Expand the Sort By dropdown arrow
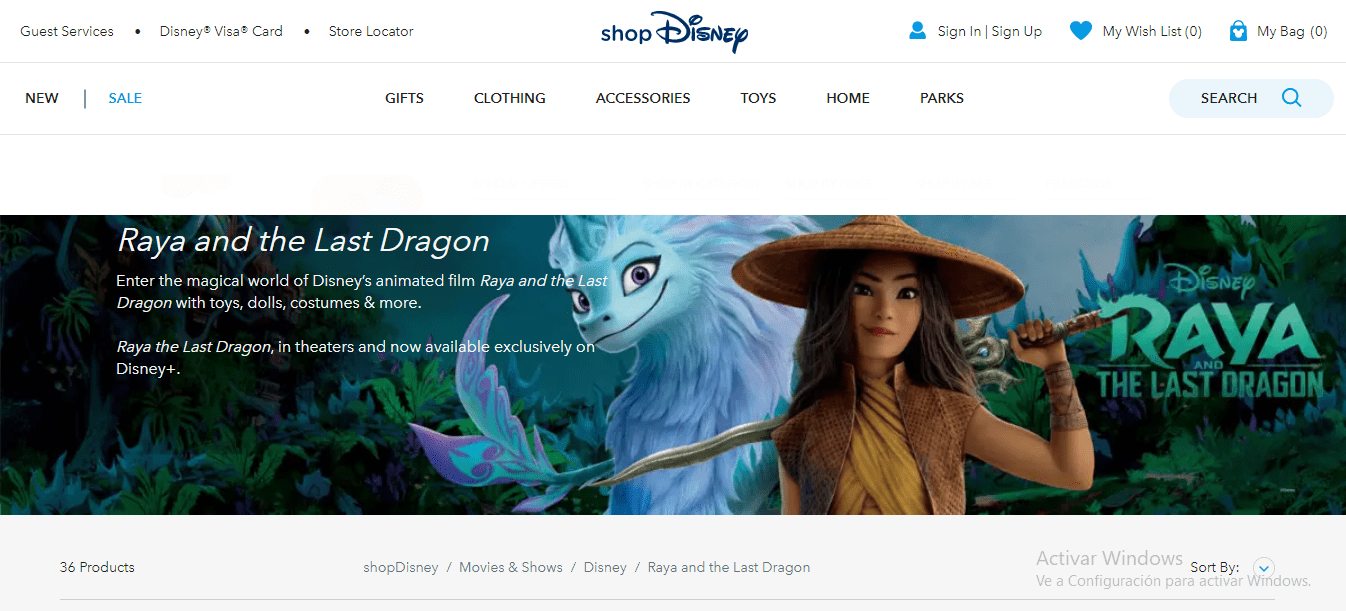This screenshot has height=611, width=1346. click(x=1263, y=568)
